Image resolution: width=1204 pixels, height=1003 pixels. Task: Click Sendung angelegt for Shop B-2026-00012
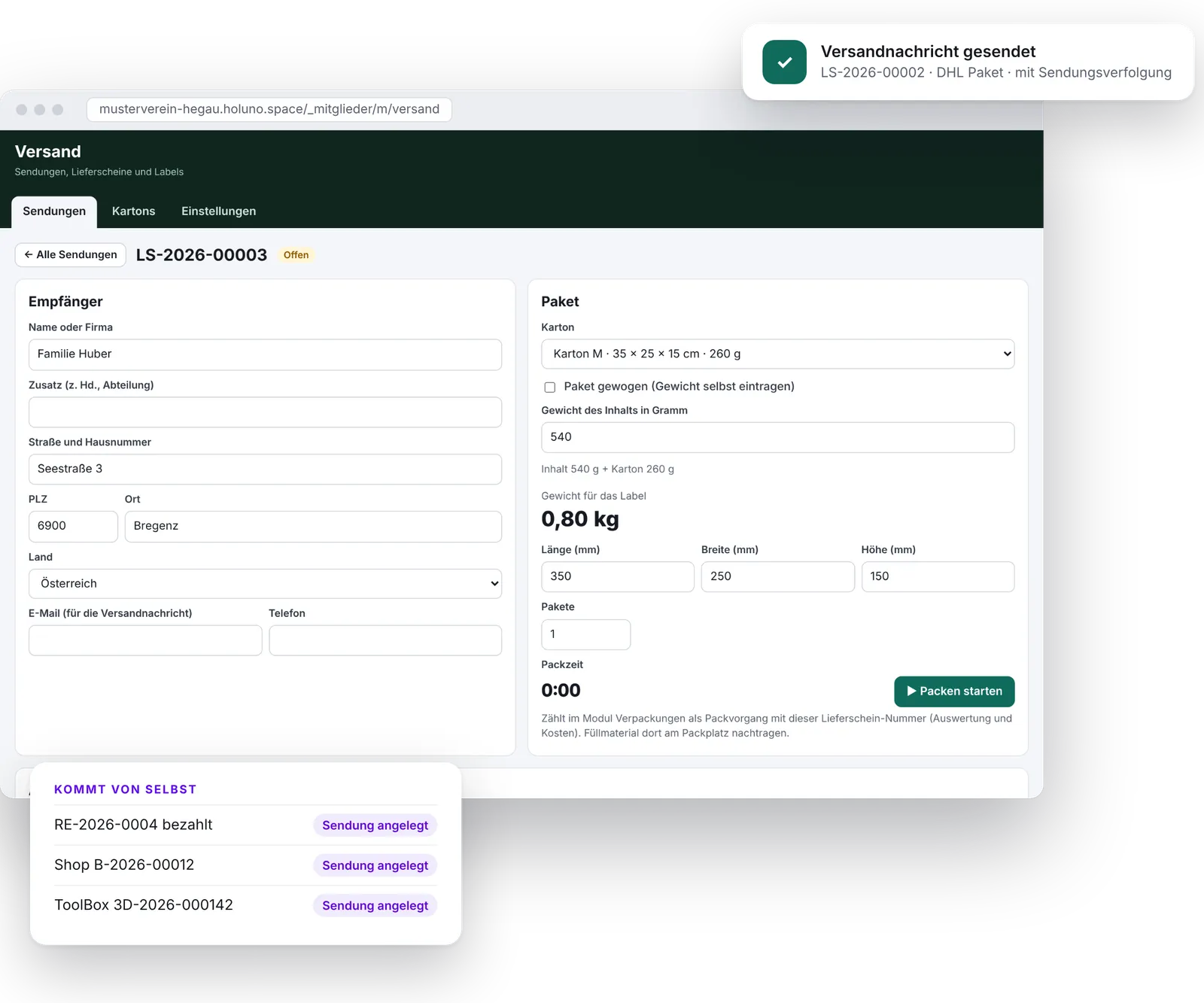tap(375, 865)
